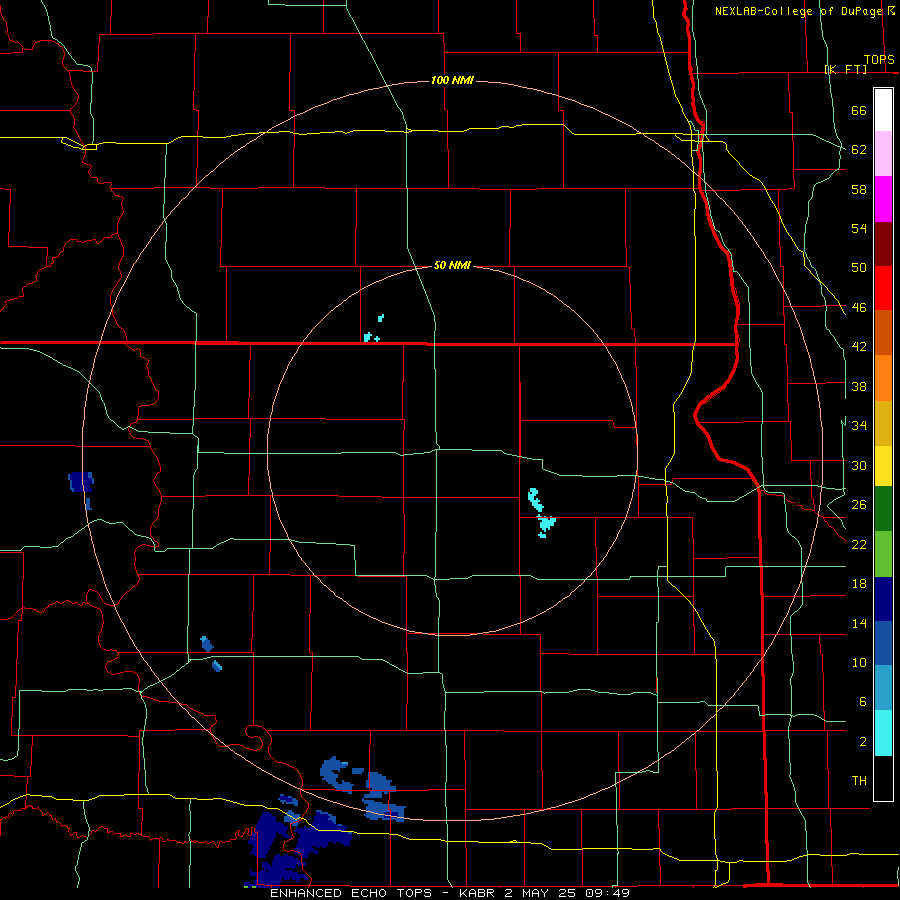Click the legend value 42

[x=859, y=347]
